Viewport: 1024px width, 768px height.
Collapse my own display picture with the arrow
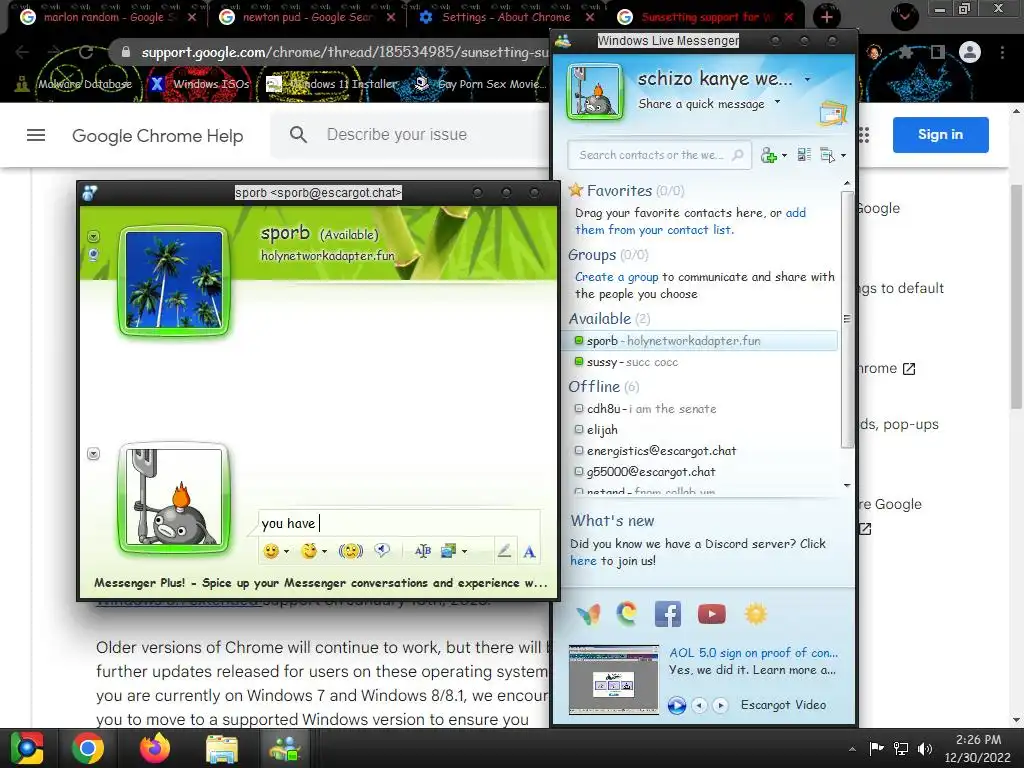tap(93, 453)
